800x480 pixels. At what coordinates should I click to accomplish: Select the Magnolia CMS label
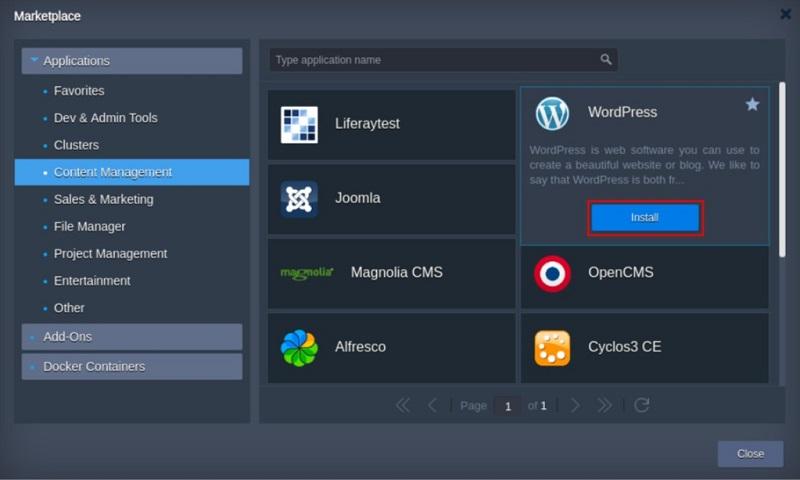pyautogui.click(x=396, y=272)
